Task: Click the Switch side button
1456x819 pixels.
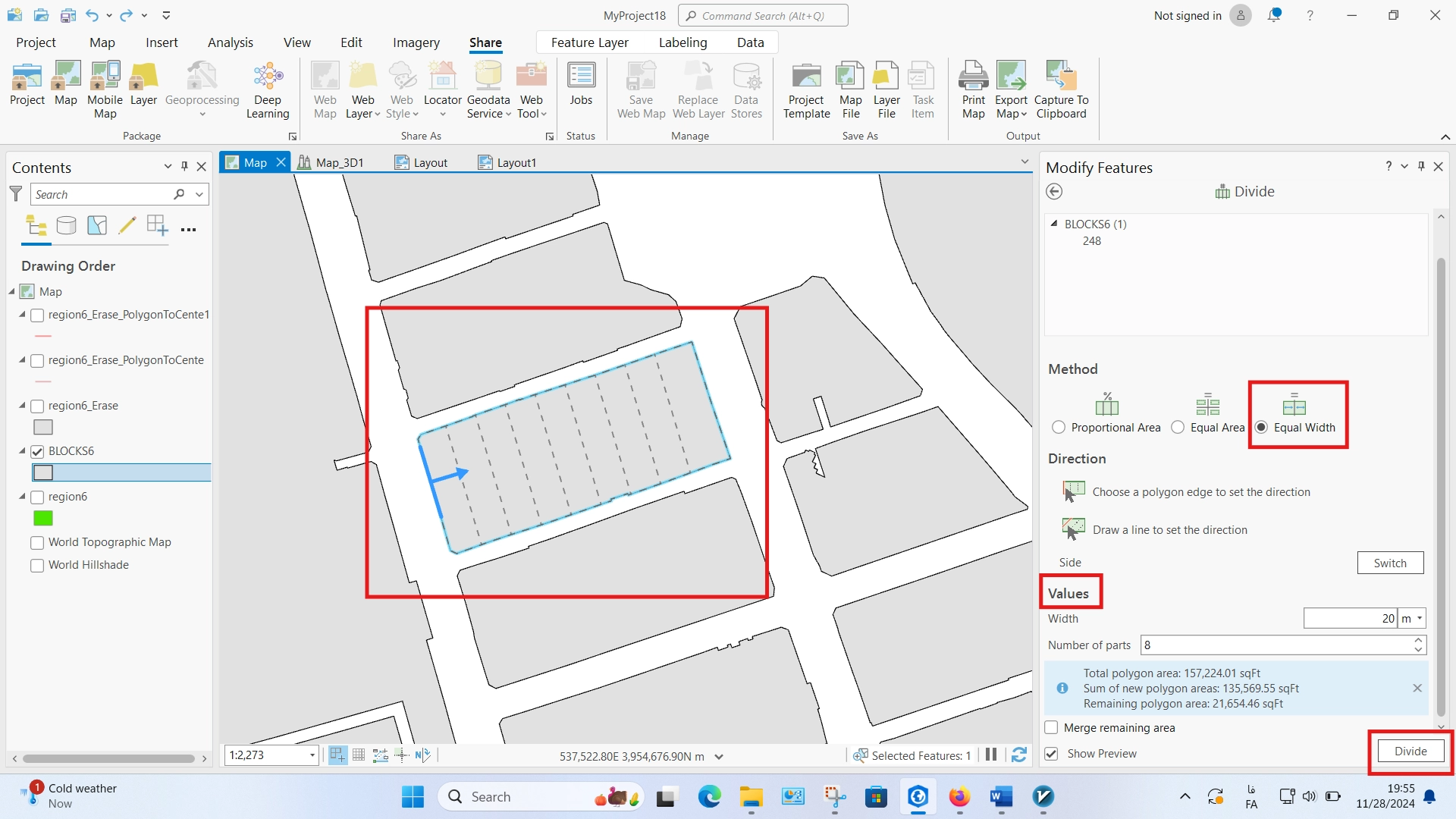Action: (x=1391, y=562)
